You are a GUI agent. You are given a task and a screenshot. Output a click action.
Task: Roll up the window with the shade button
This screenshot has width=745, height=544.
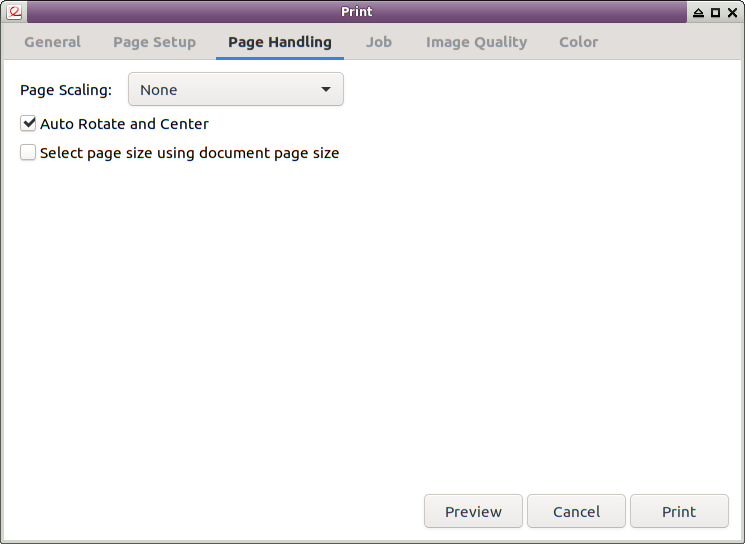point(698,12)
